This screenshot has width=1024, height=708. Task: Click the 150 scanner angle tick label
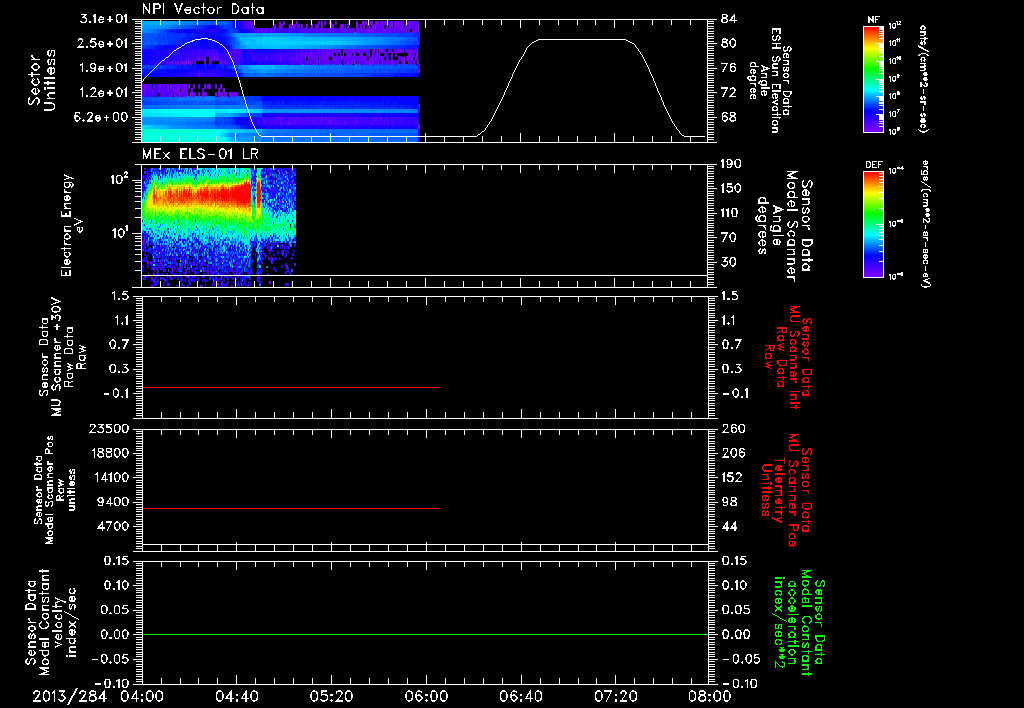pyautogui.click(x=731, y=189)
